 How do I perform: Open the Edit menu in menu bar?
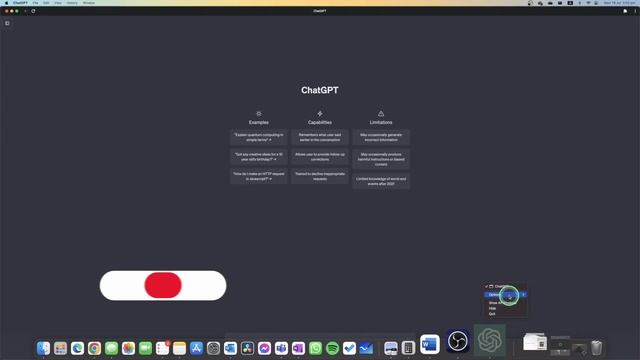tap(46, 3)
